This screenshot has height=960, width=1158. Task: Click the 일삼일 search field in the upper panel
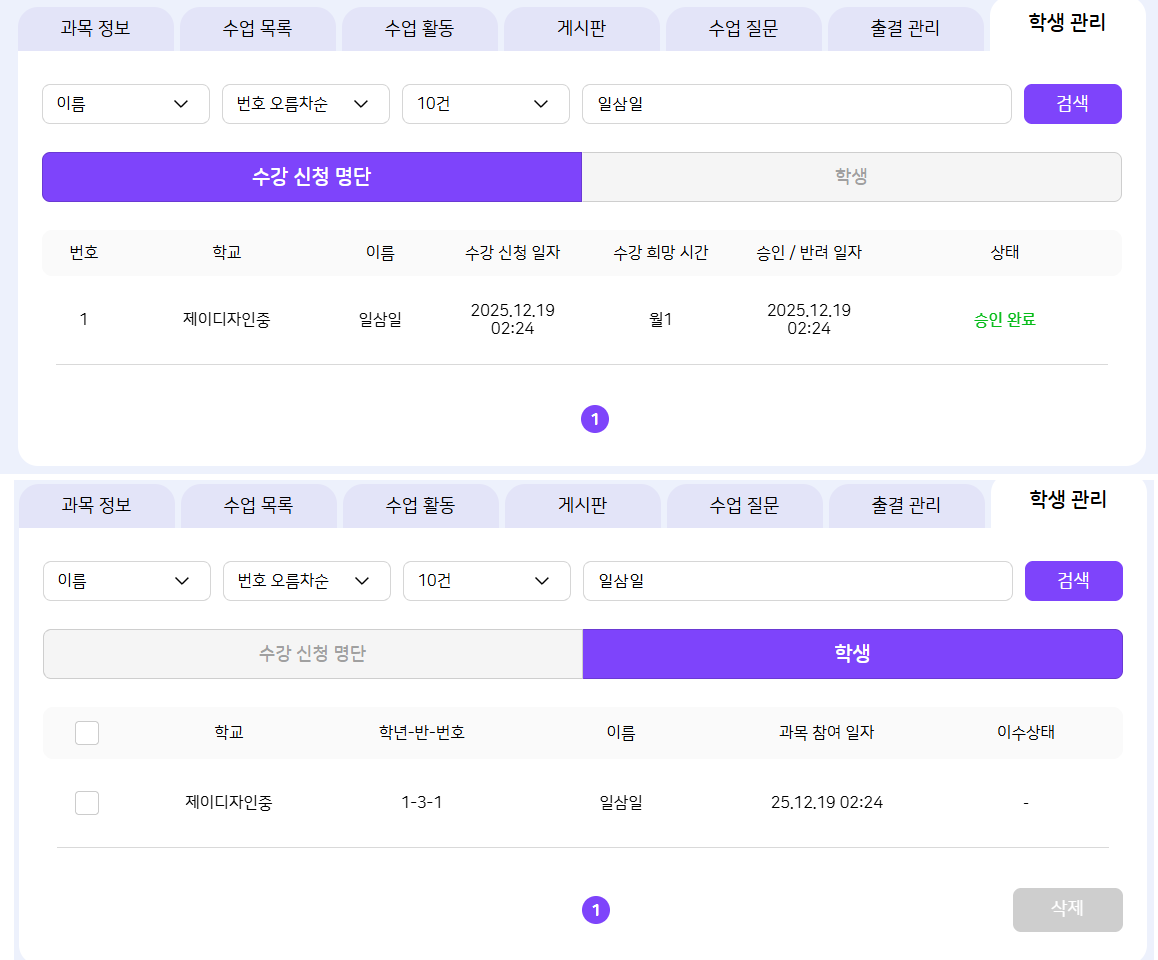tap(796, 104)
